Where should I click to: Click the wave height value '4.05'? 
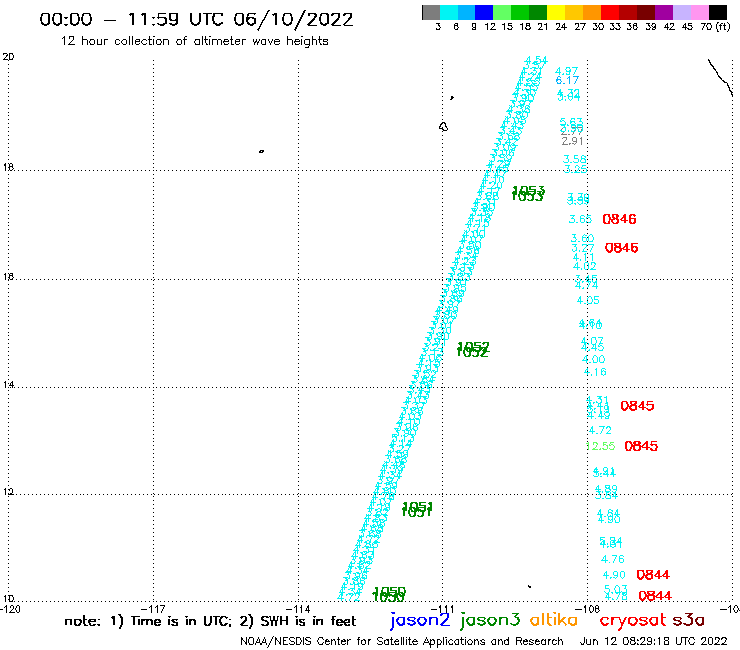tap(588, 300)
